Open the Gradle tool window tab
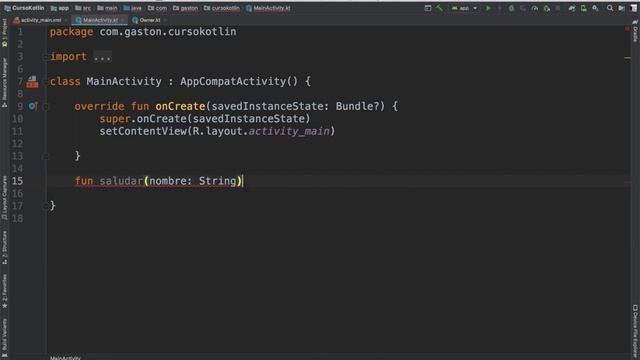This screenshot has width=640, height=360. 635,32
